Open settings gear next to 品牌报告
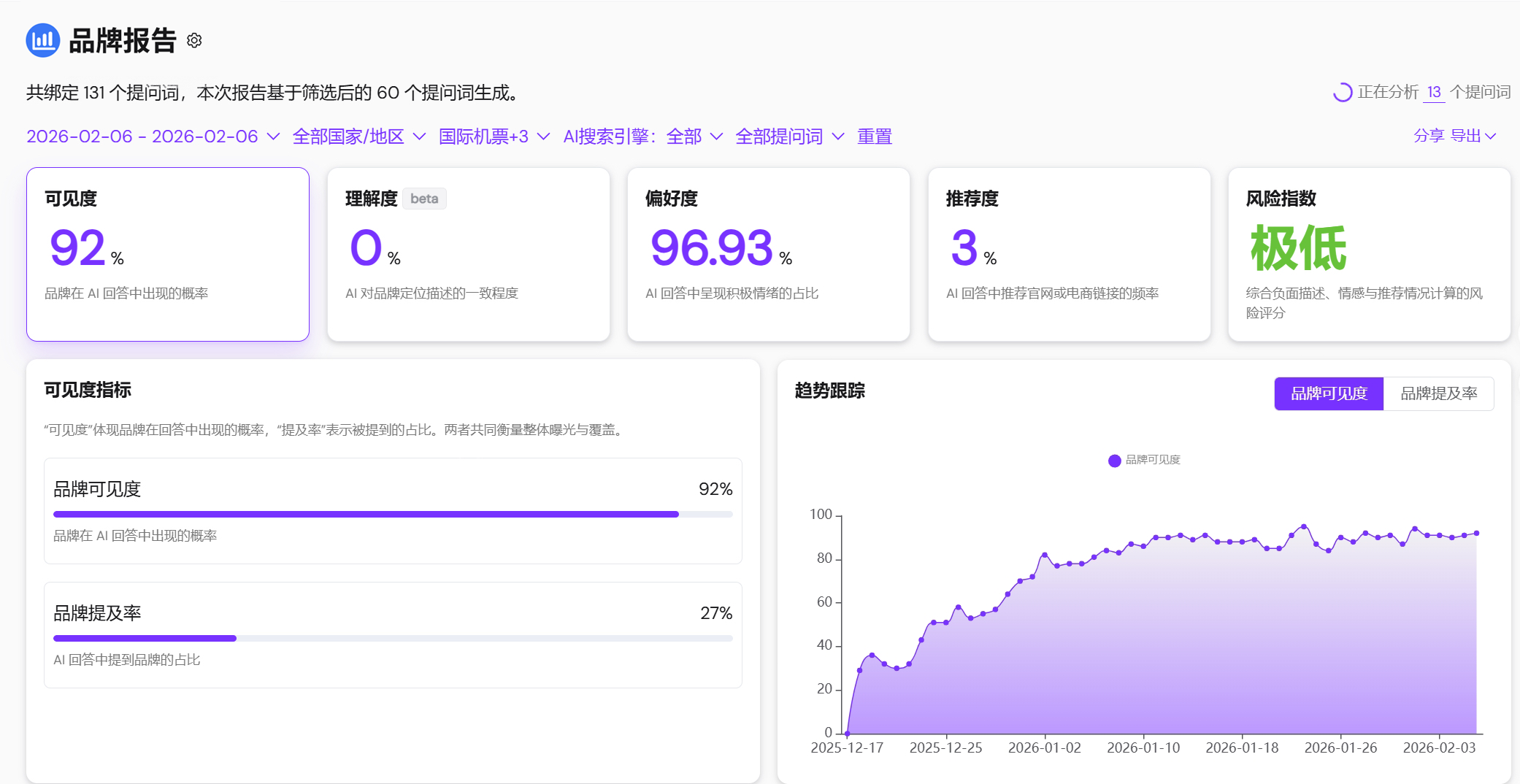 [x=194, y=41]
